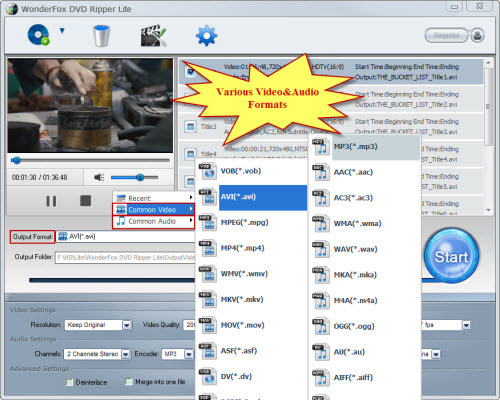Image resolution: width=500 pixels, height=400 pixels.
Task: Click the video preview thumbnail
Action: [90, 106]
